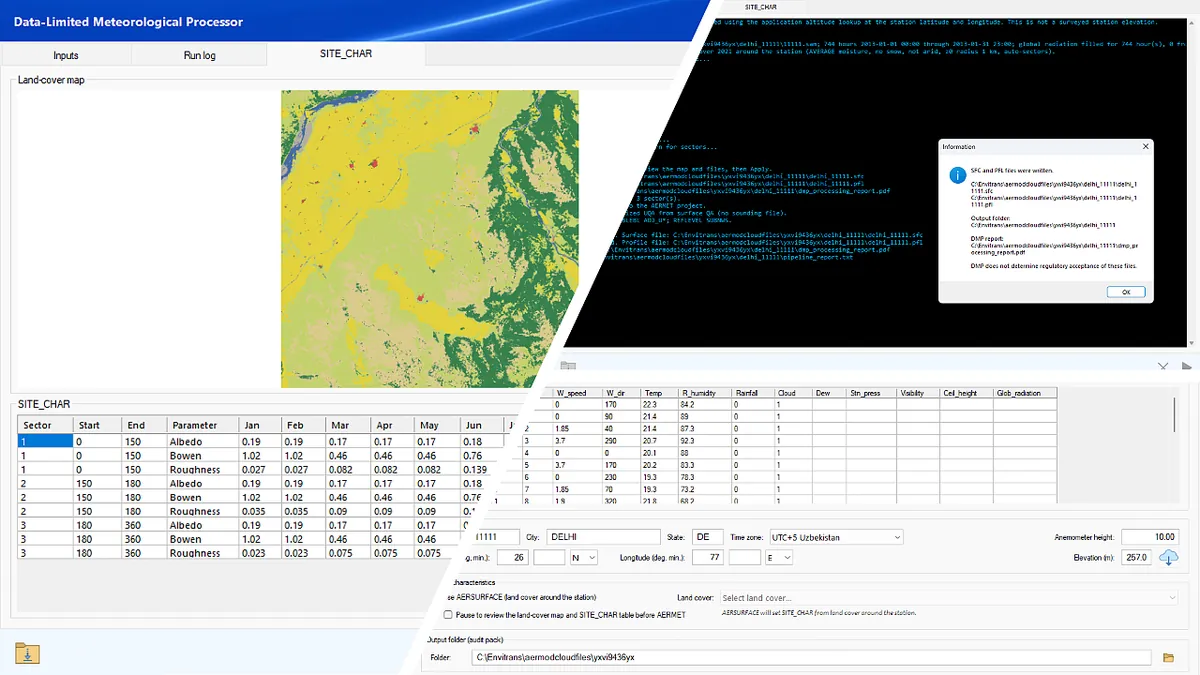Viewport: 1200px width, 675px height.
Task: Switch to the Inputs tab
Action: (x=66, y=55)
